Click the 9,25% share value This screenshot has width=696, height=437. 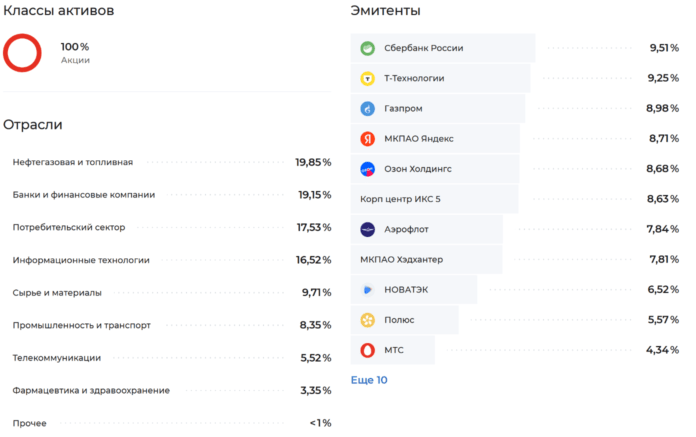[663, 78]
